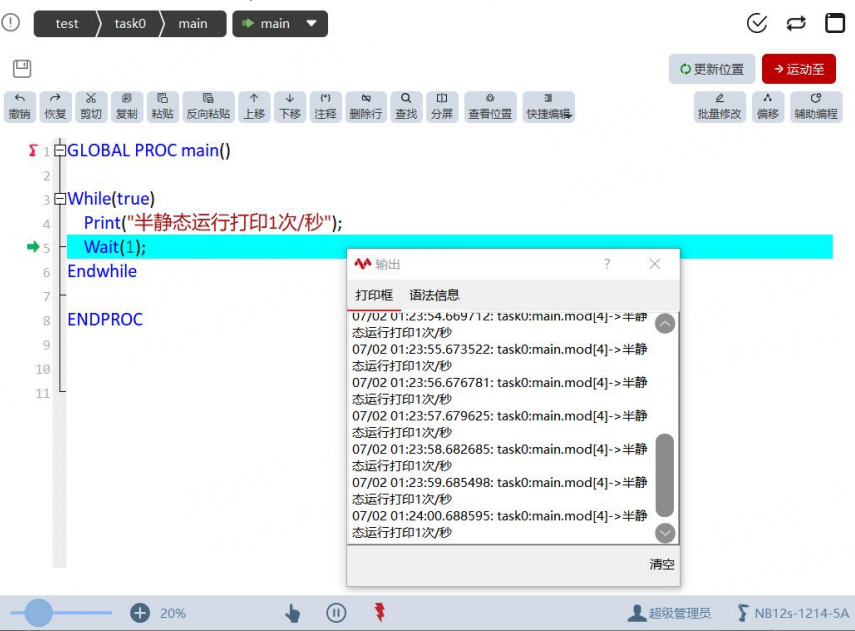Click the 快捷编辑 quick edit button

pos(548,106)
